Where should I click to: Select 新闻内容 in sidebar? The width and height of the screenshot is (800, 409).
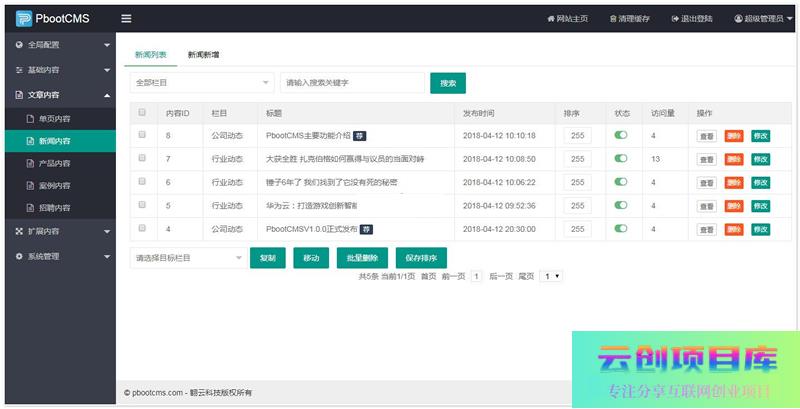coord(60,141)
